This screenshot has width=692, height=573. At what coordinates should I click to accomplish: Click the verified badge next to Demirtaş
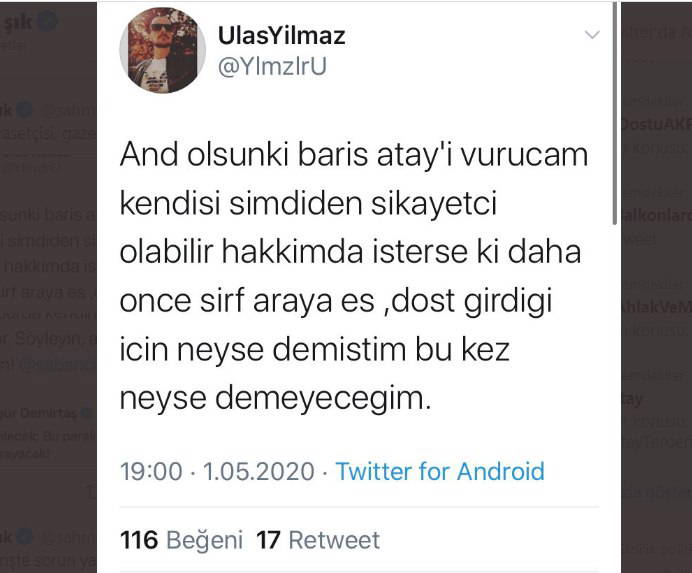(86, 413)
